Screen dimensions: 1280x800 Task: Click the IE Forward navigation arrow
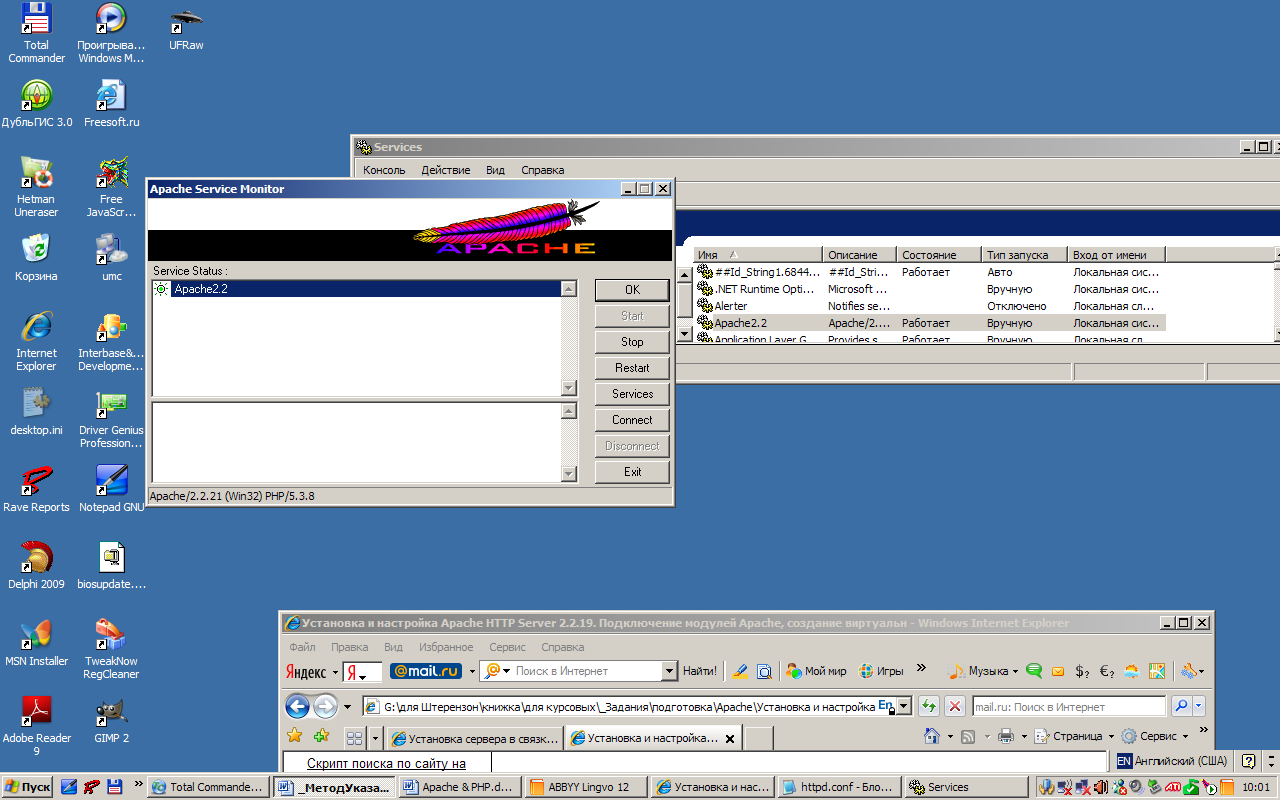click(x=326, y=706)
